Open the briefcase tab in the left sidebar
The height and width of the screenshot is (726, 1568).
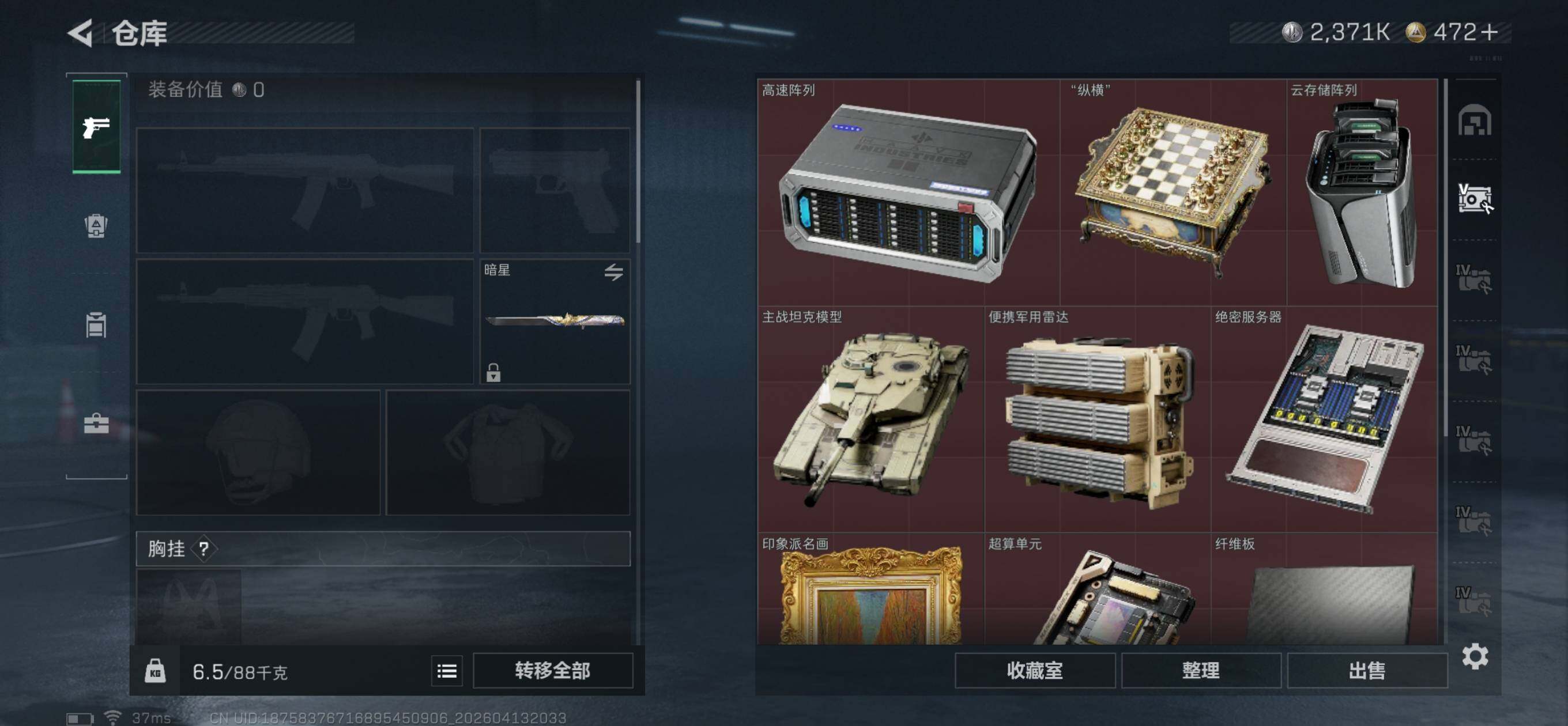[96, 423]
